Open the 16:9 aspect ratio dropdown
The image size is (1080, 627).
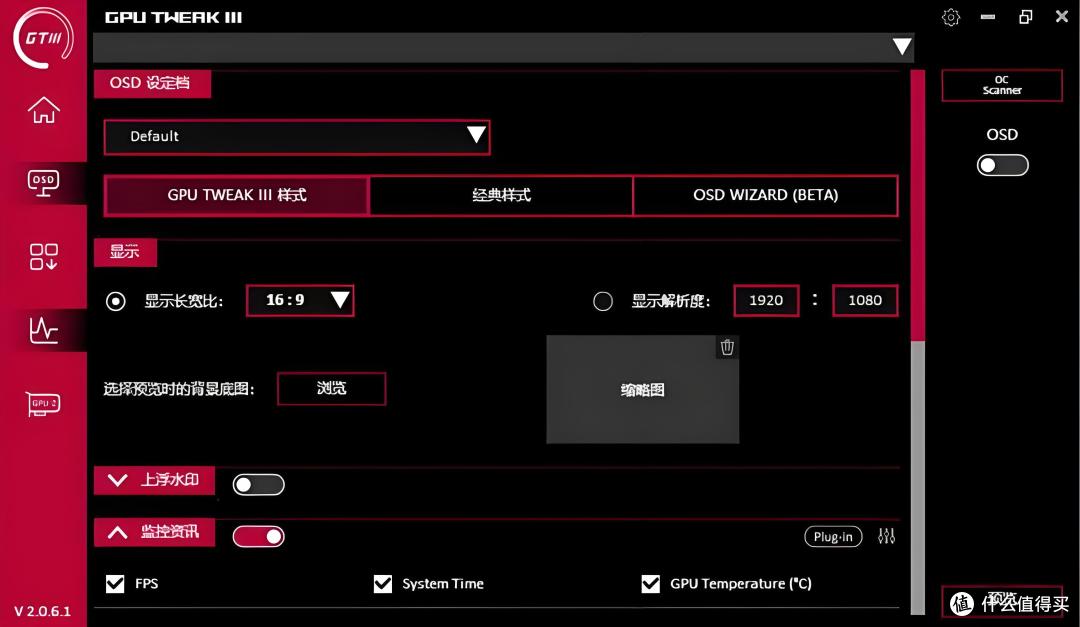point(300,300)
